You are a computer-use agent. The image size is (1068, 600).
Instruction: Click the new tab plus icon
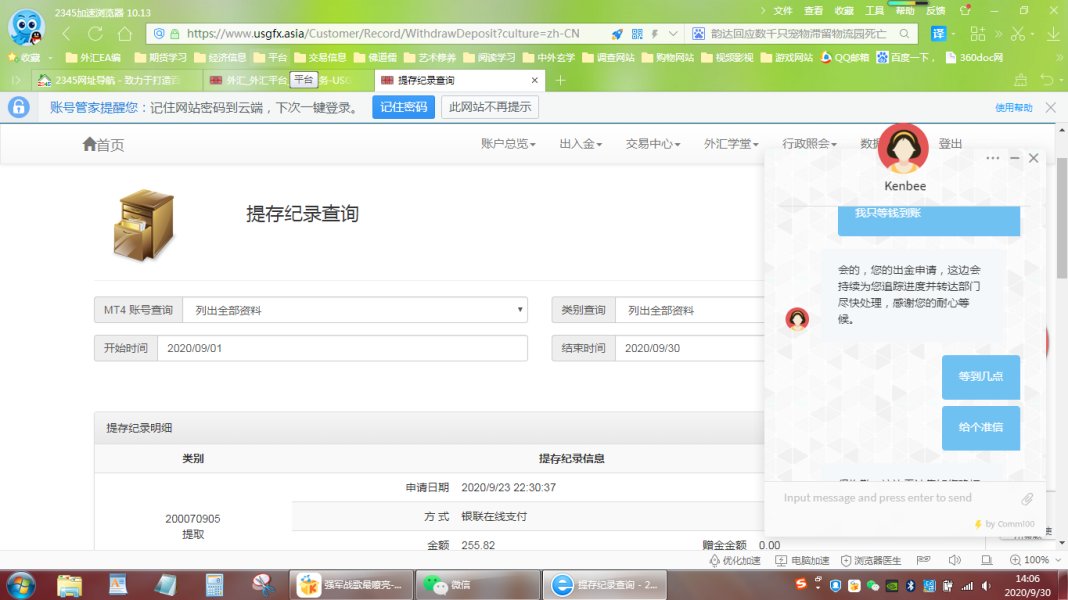pyautogui.click(x=560, y=80)
